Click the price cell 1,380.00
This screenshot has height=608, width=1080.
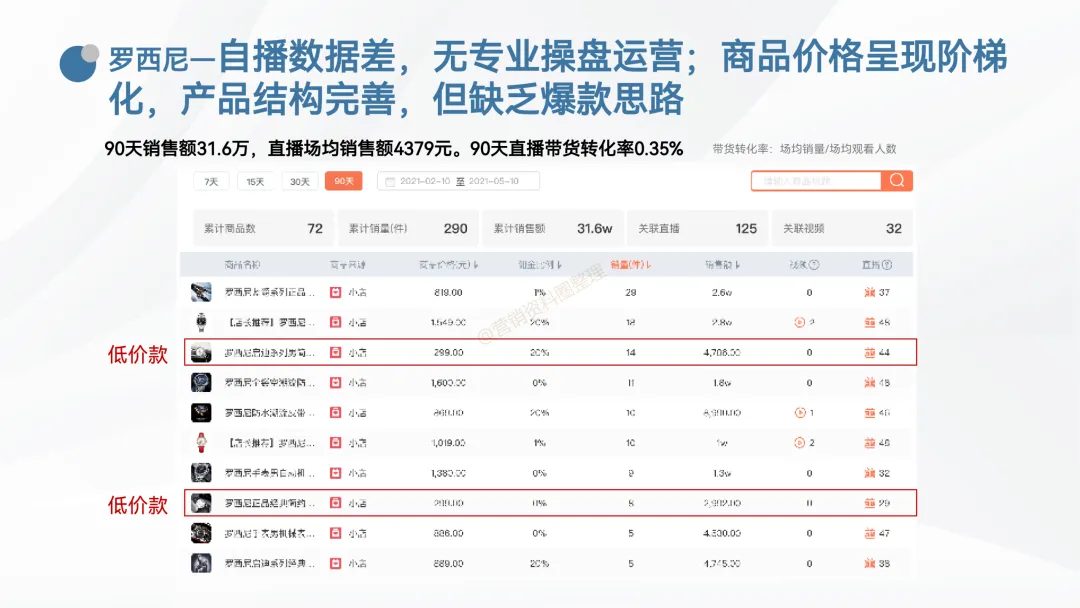(x=448, y=473)
